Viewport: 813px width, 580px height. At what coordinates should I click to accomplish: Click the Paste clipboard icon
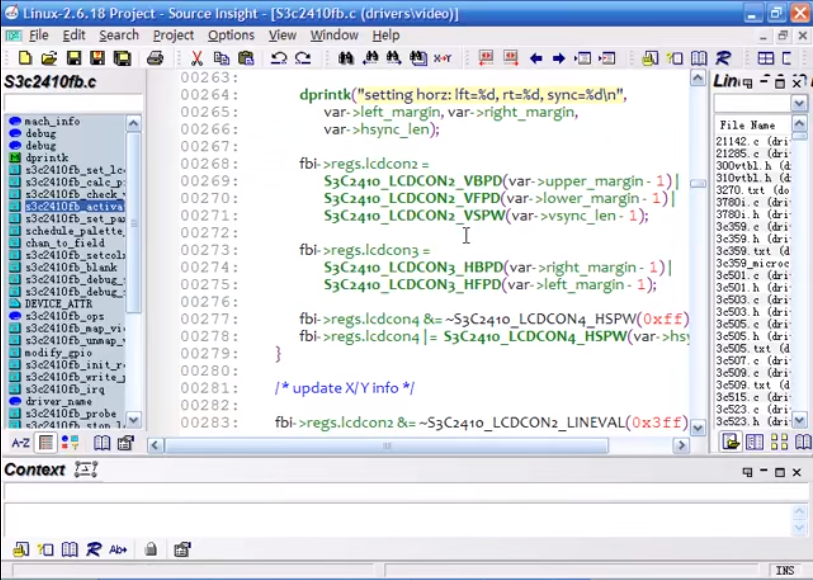246,58
